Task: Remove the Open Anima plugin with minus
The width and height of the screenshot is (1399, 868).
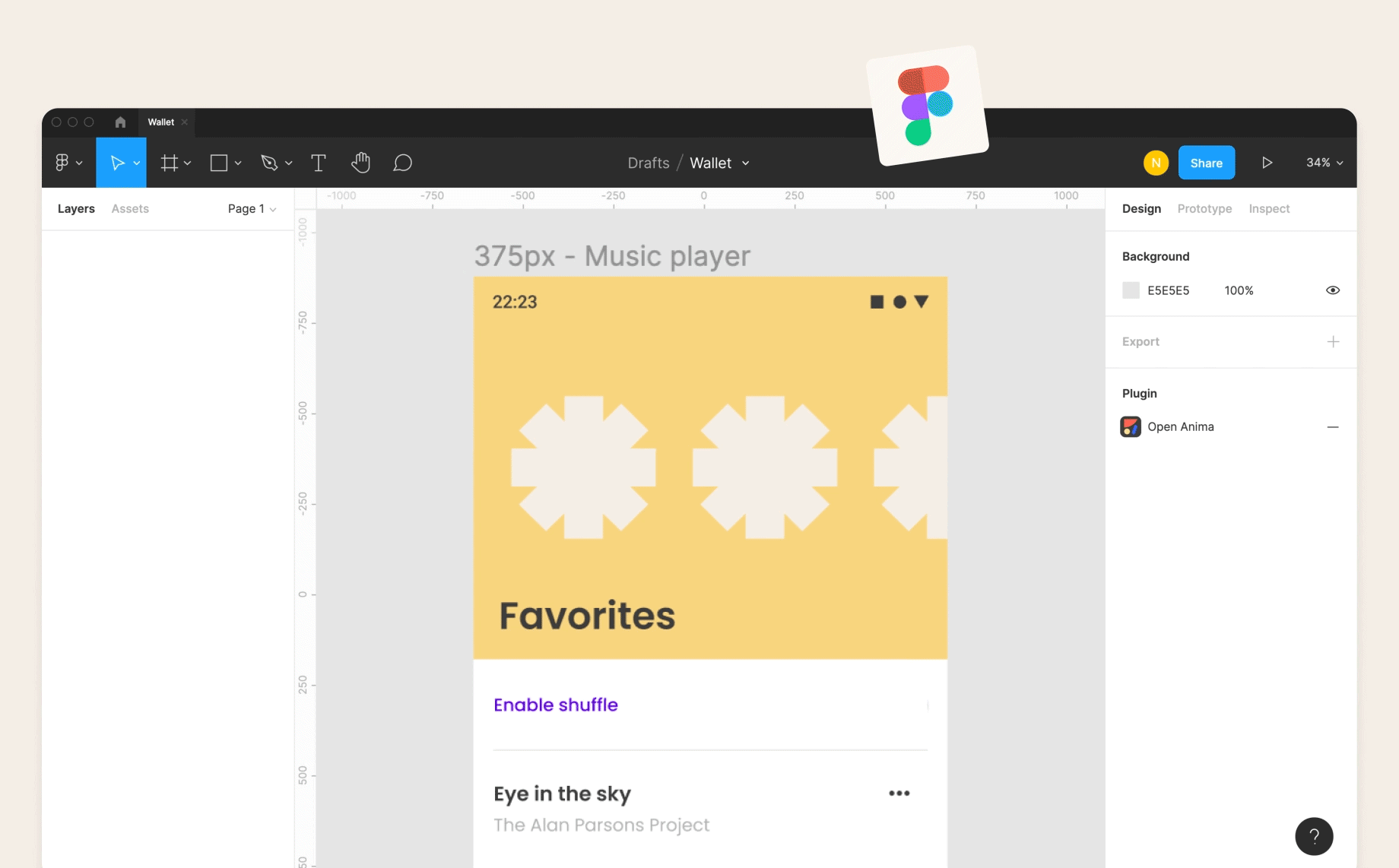Action: coord(1332,427)
